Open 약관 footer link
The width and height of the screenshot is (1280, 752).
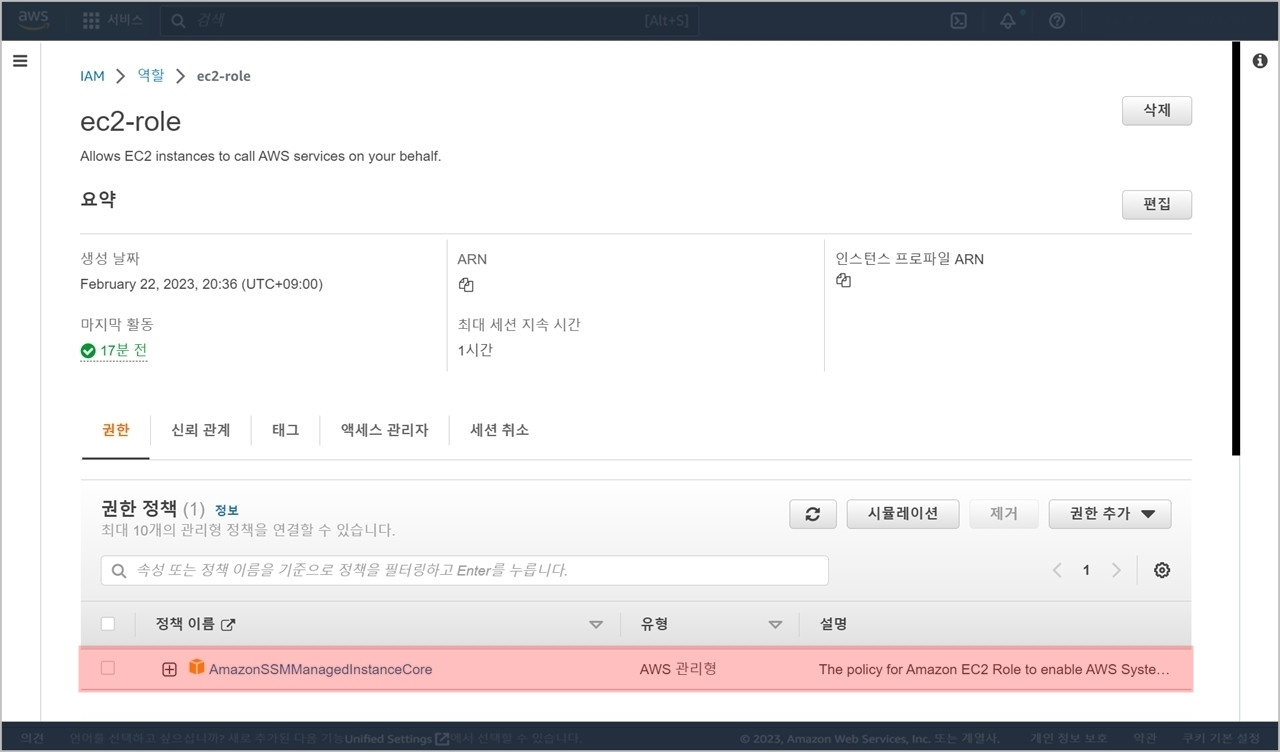tap(1145, 739)
